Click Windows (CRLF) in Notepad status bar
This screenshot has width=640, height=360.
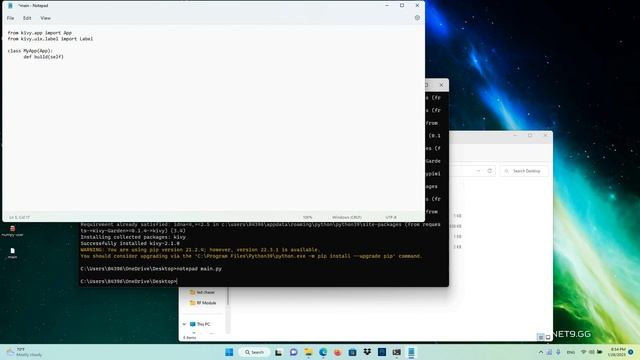[x=347, y=218]
